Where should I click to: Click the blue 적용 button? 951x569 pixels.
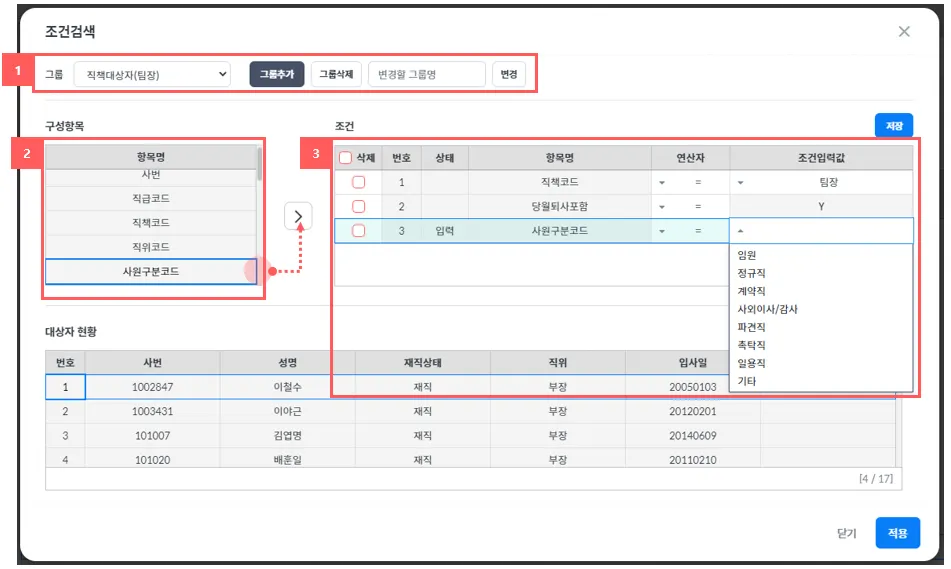coord(898,533)
